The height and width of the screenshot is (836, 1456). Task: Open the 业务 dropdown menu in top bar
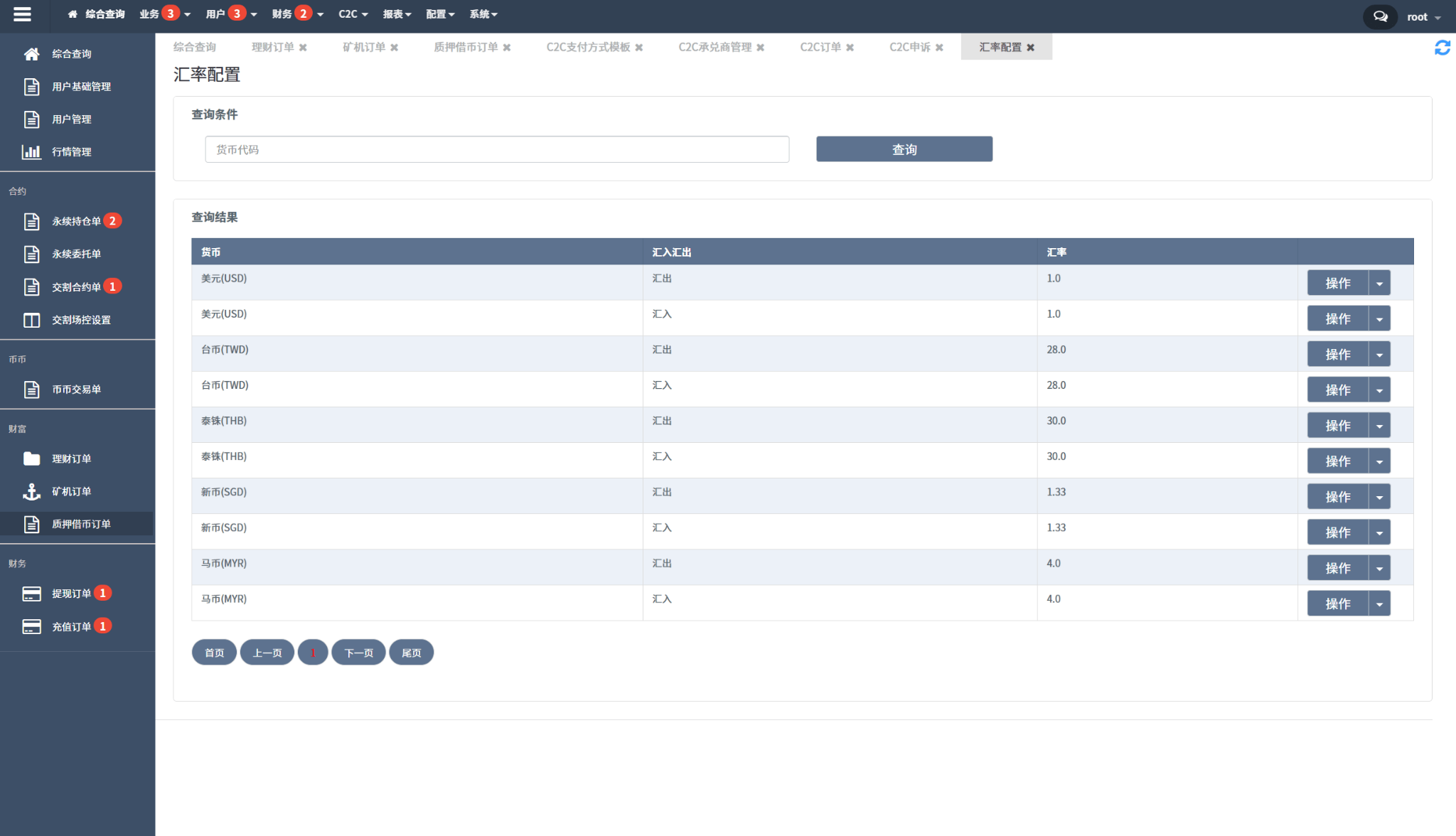click(165, 14)
